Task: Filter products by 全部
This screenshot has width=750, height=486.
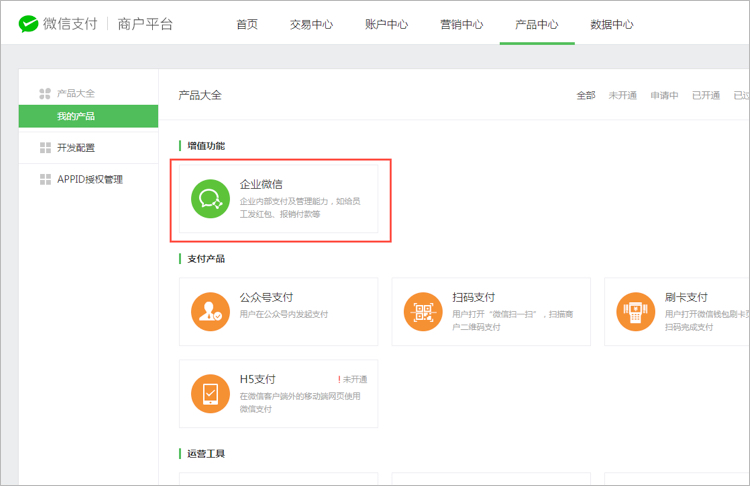Action: pos(586,95)
